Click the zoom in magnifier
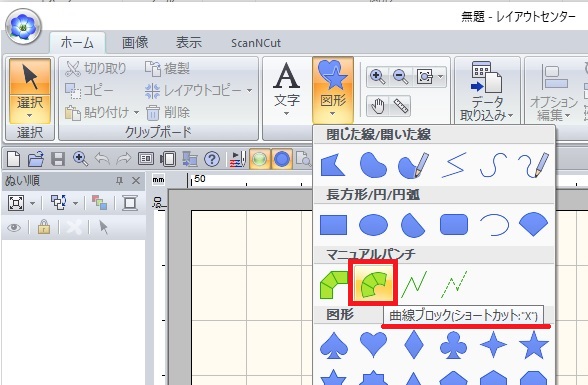 378,77
